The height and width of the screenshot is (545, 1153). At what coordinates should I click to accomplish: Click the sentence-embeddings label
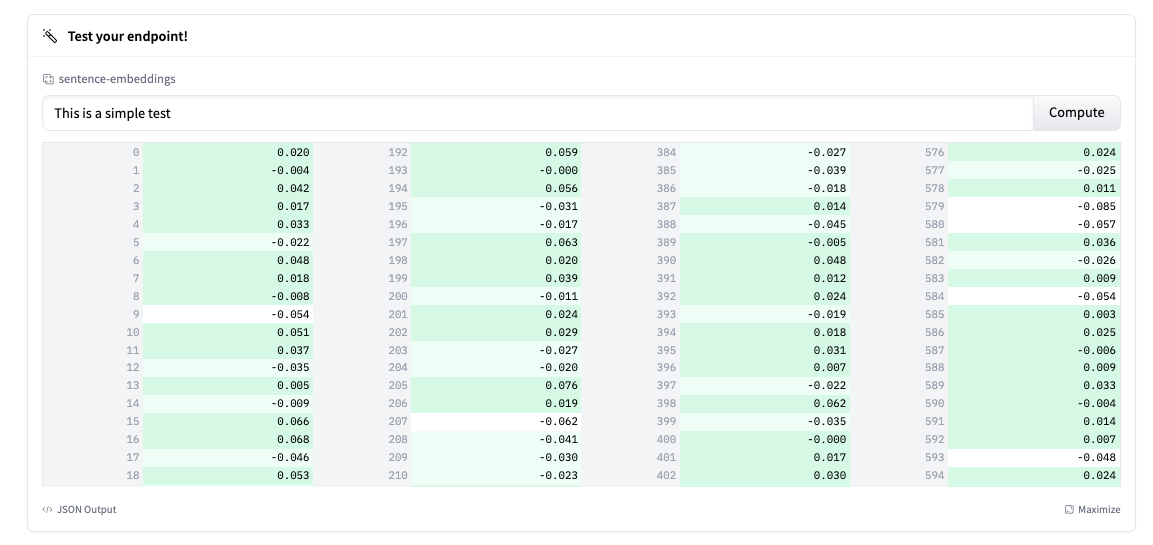pos(117,79)
